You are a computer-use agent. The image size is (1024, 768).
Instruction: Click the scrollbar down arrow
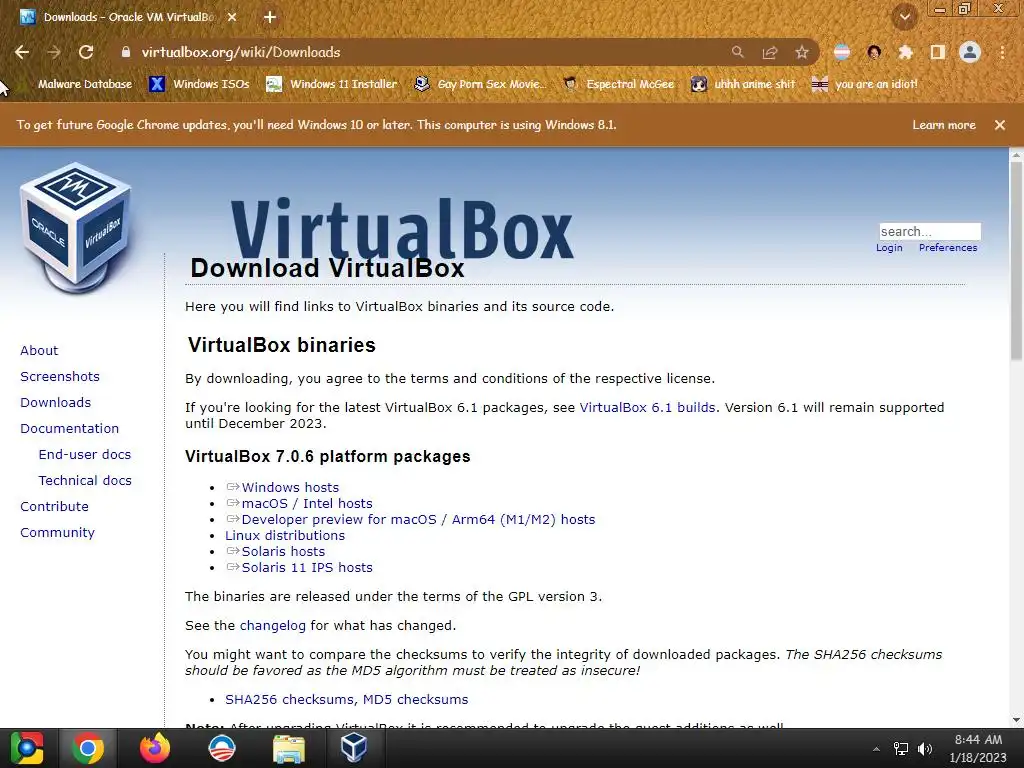(1016, 720)
